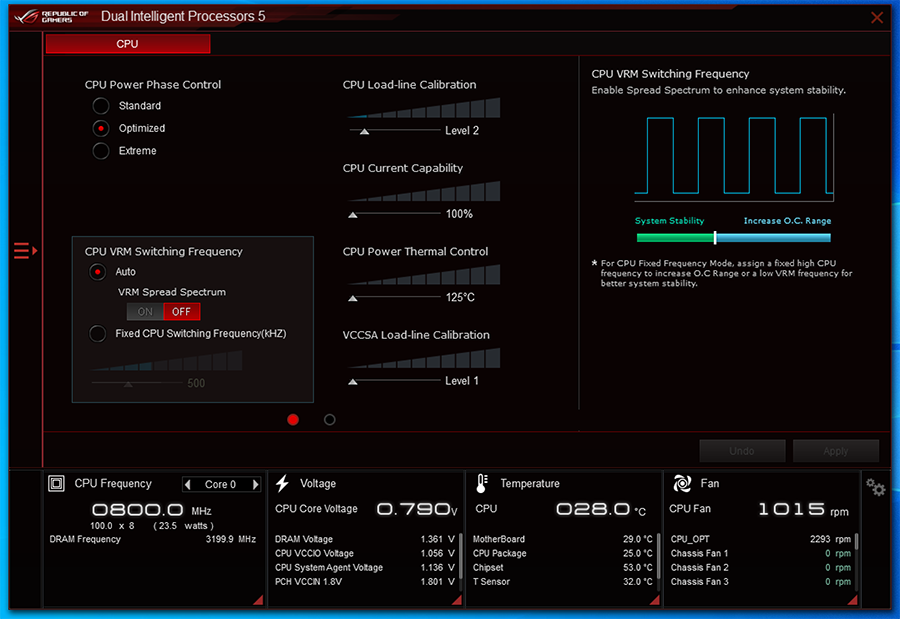This screenshot has width=900, height=619.
Task: Select Optimized power phase control
Action: click(101, 128)
